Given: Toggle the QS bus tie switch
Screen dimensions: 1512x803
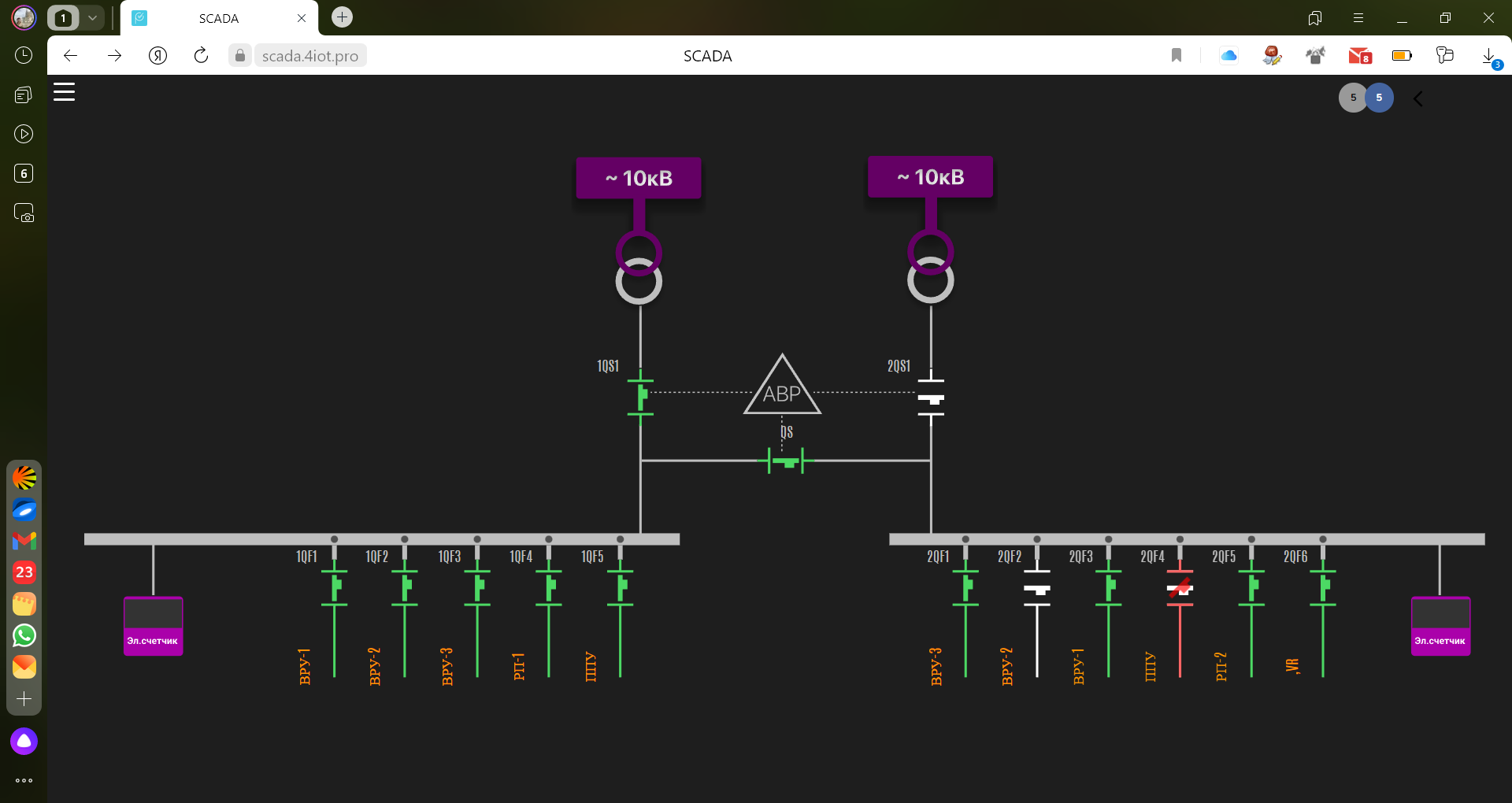Looking at the screenshot, I should 785,461.
